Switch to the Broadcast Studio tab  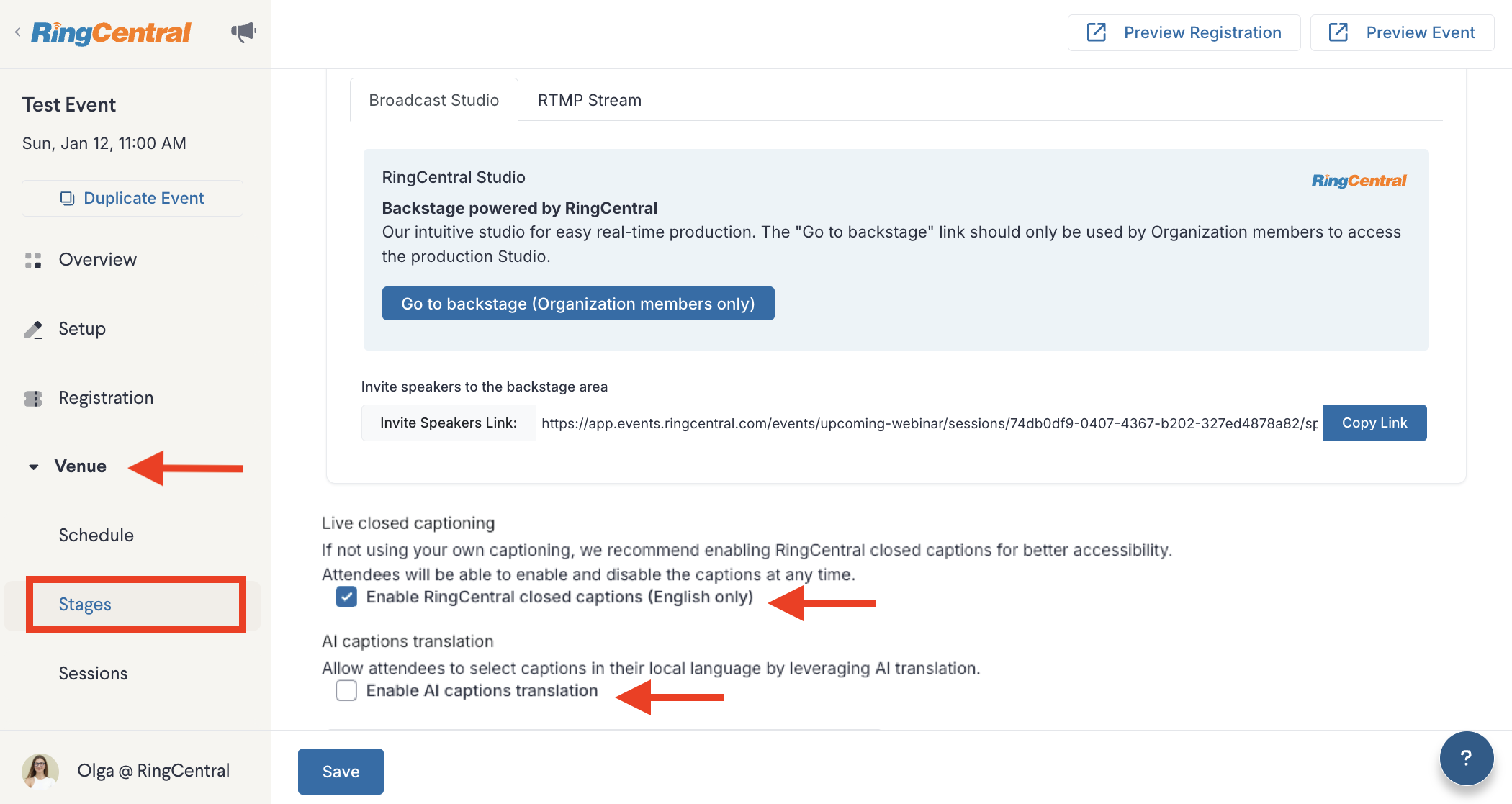[x=433, y=100]
